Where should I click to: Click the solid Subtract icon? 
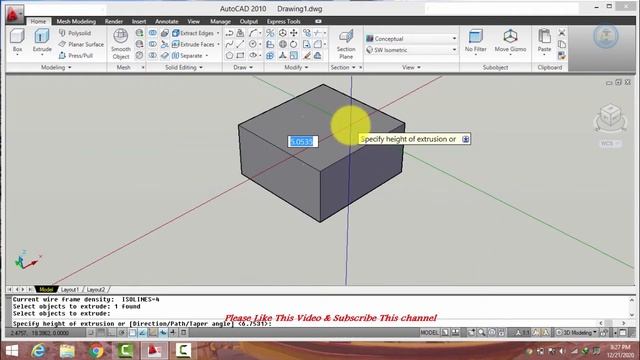click(x=153, y=44)
